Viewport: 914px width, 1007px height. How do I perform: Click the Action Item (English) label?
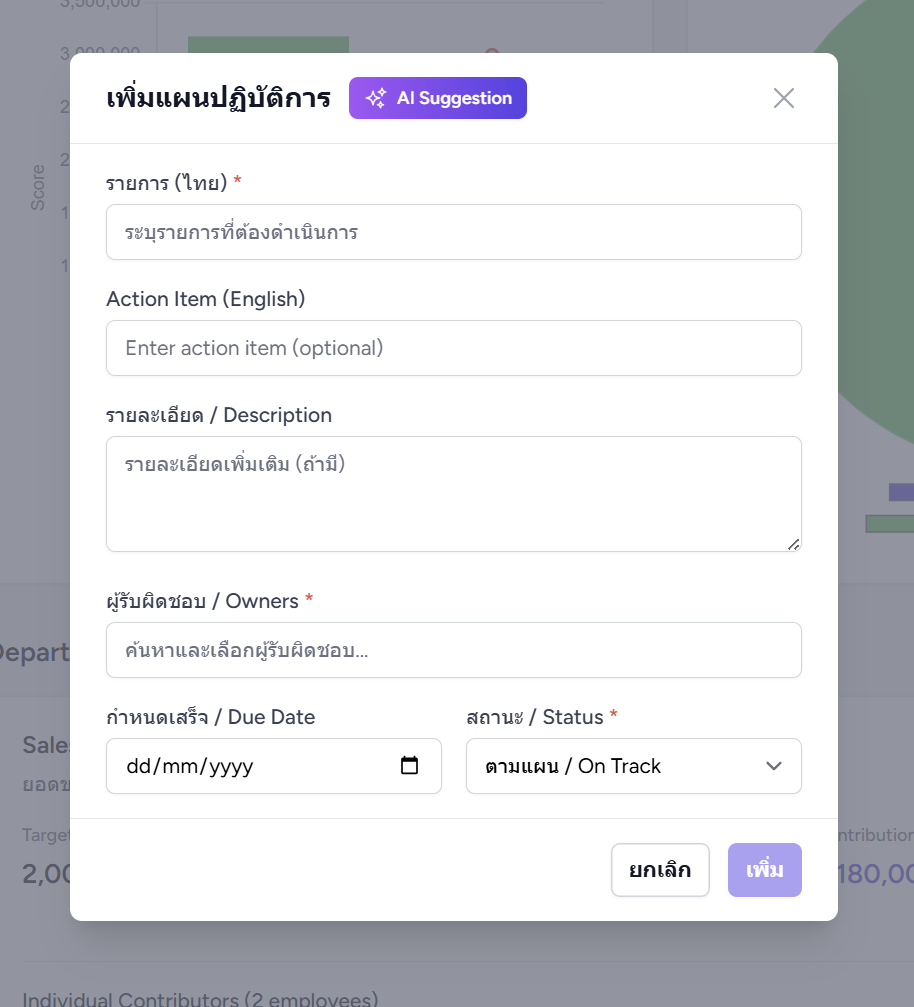[x=206, y=299]
